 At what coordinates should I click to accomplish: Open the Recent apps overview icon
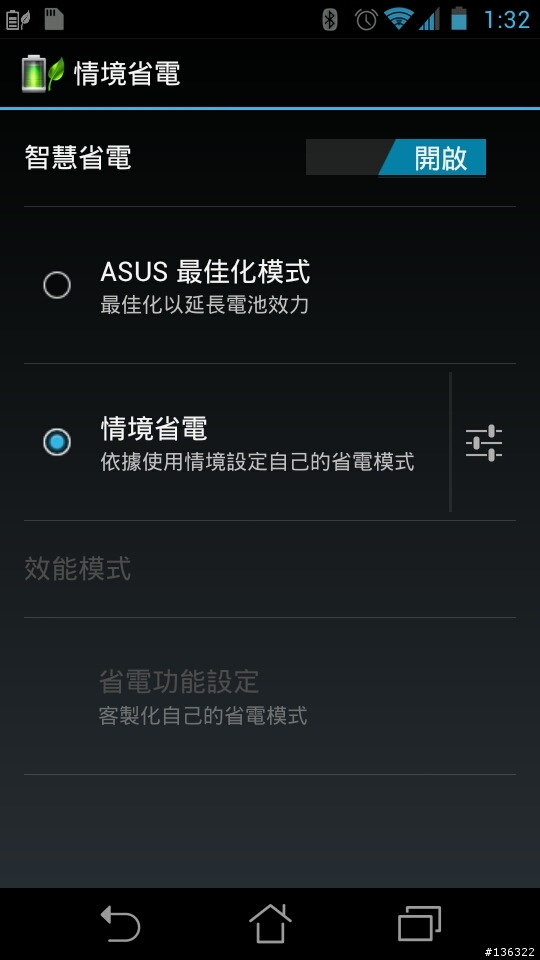(419, 923)
